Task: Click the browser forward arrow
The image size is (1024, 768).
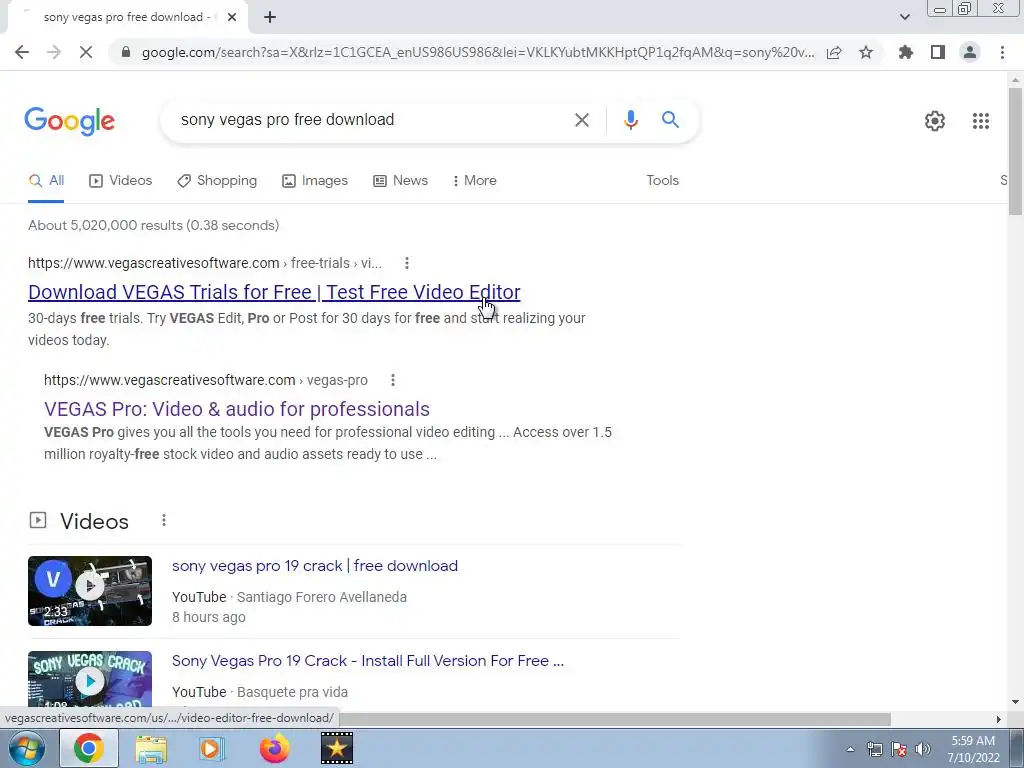Action: click(54, 52)
